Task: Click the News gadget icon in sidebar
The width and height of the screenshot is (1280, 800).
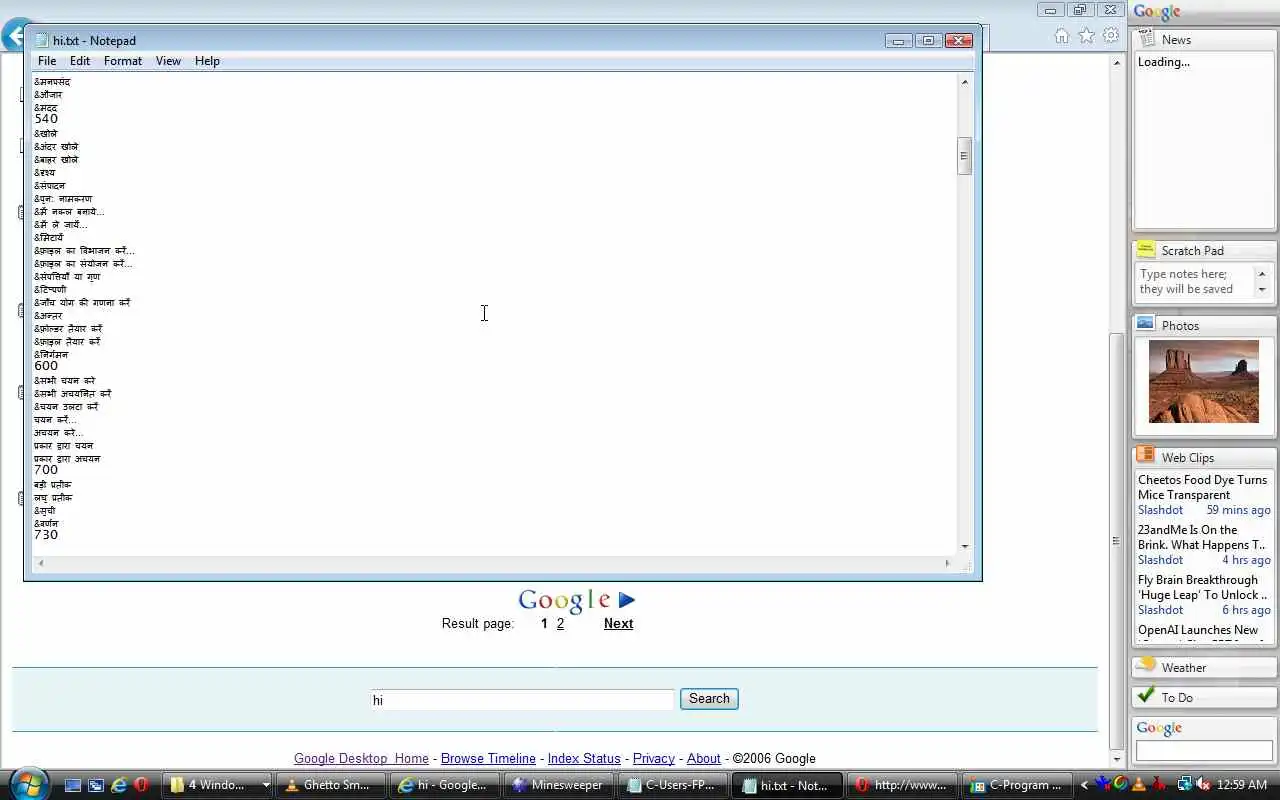Action: 1146,39
